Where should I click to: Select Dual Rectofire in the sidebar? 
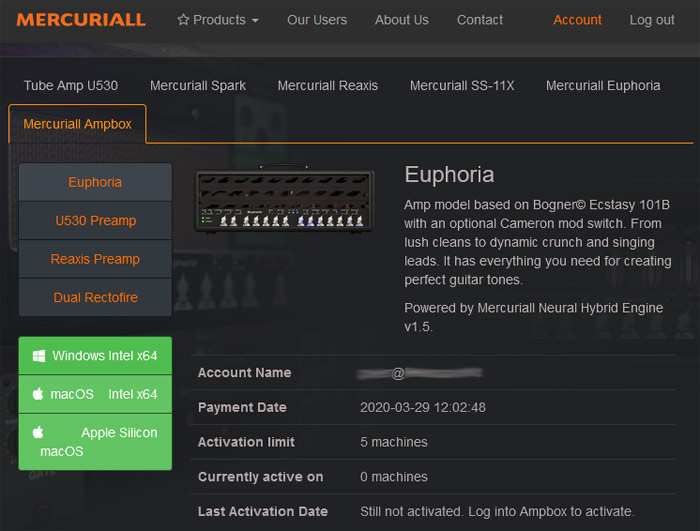tap(95, 297)
